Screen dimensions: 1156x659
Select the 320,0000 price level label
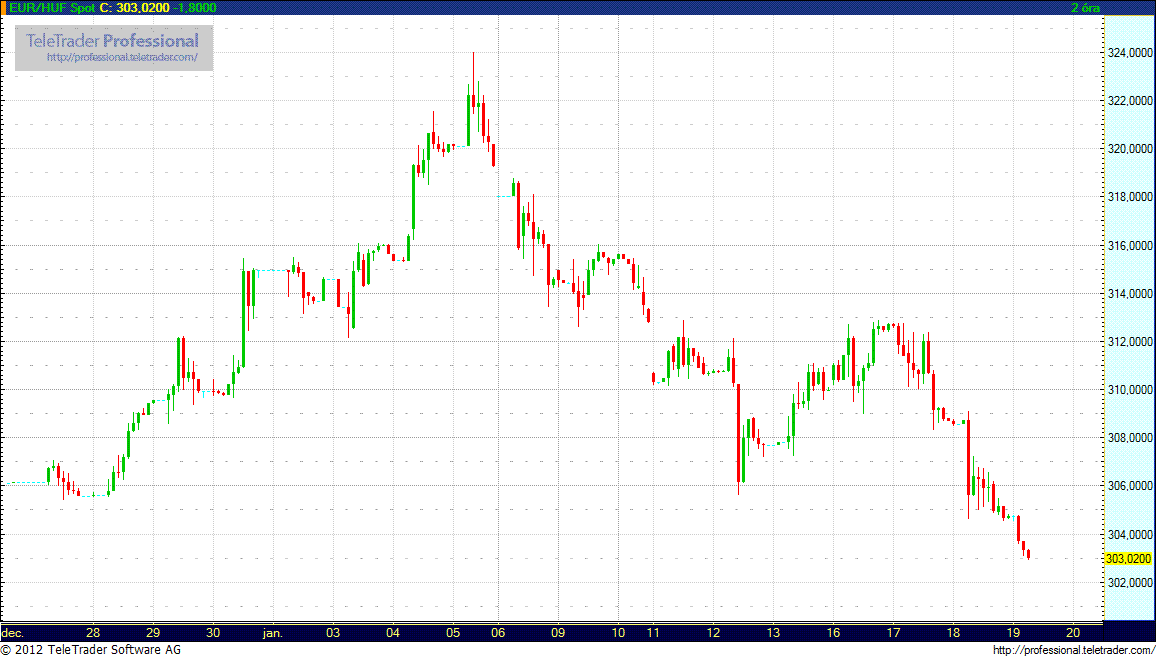1129,149
